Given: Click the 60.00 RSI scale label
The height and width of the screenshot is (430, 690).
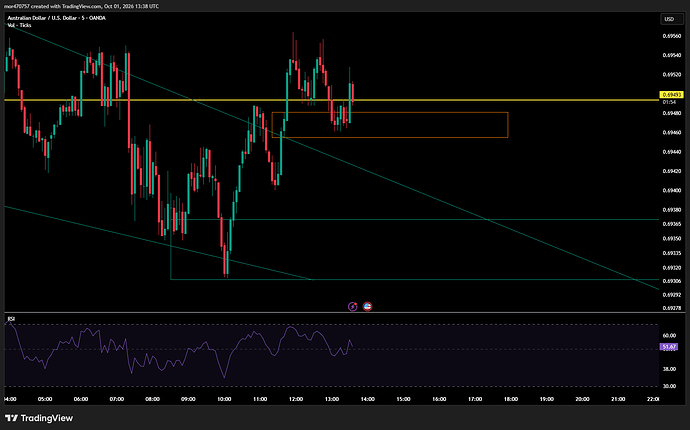Looking at the screenshot, I should (669, 335).
